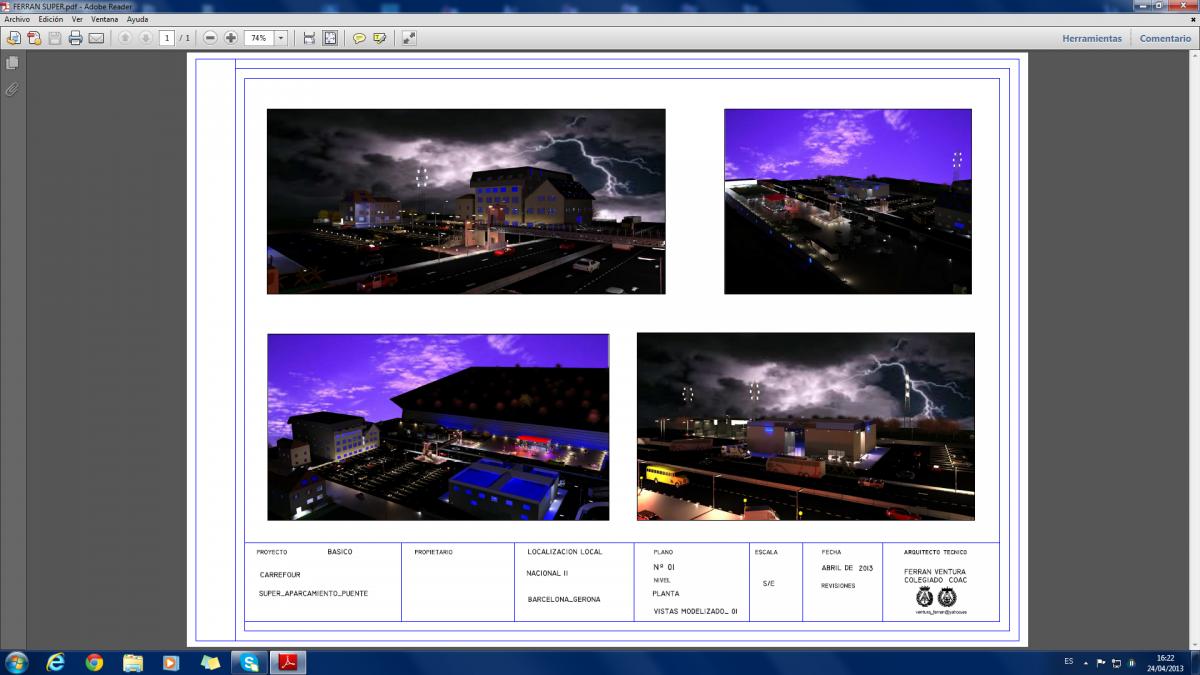
Task: Open the Archivo menu
Action: (17, 19)
